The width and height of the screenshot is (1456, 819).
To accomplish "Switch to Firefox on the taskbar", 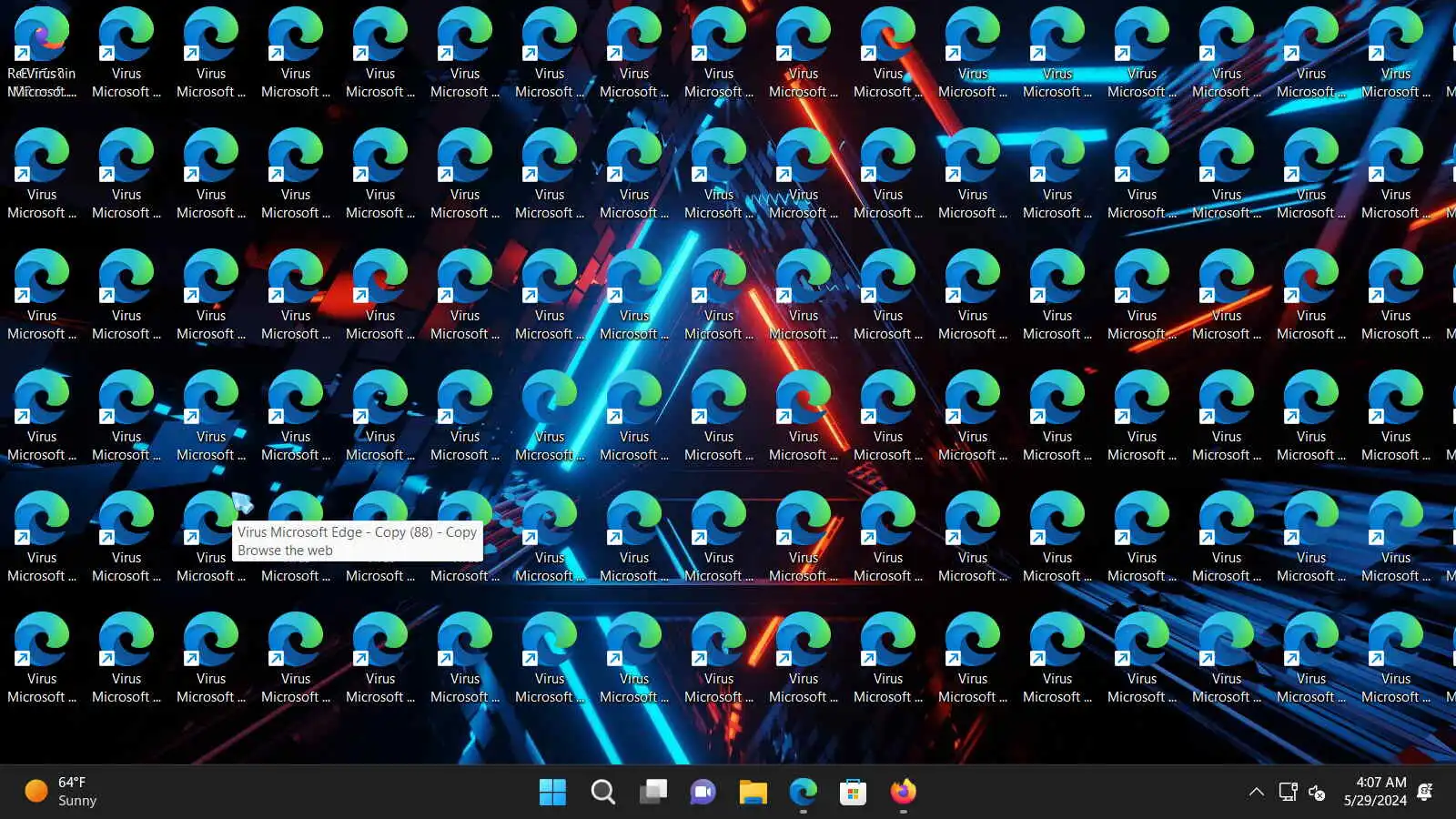I will point(903,792).
